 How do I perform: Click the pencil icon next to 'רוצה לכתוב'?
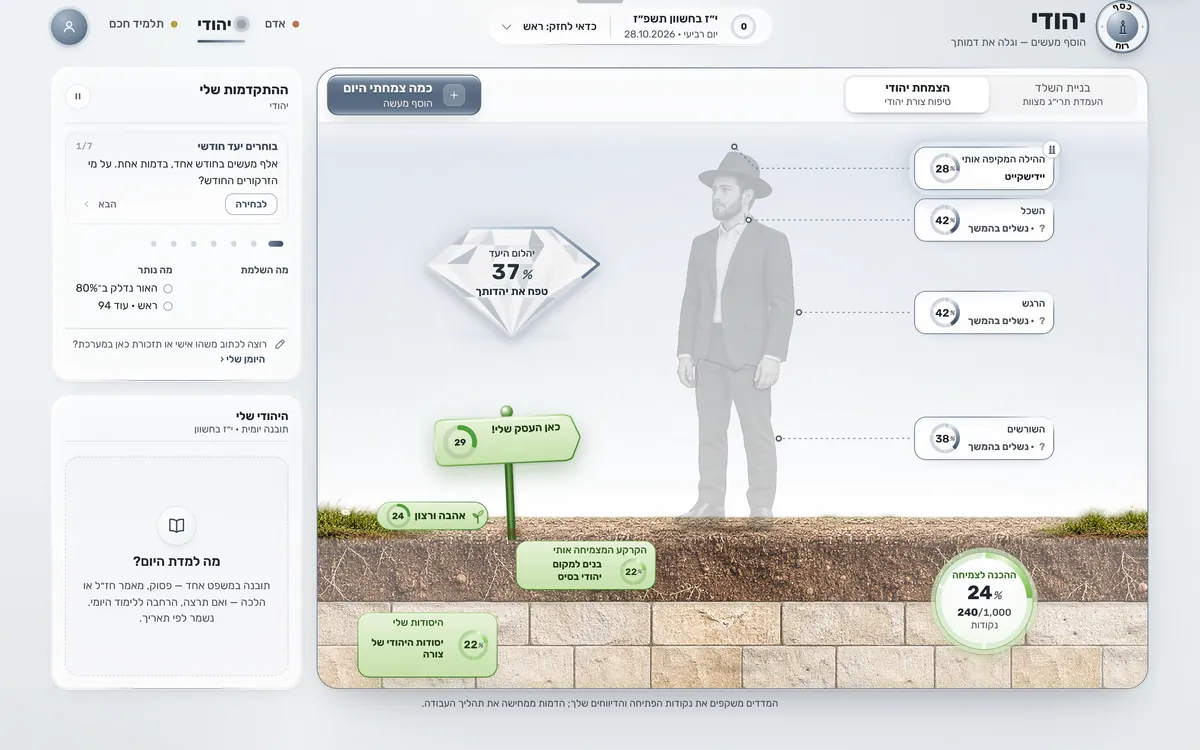(x=280, y=344)
